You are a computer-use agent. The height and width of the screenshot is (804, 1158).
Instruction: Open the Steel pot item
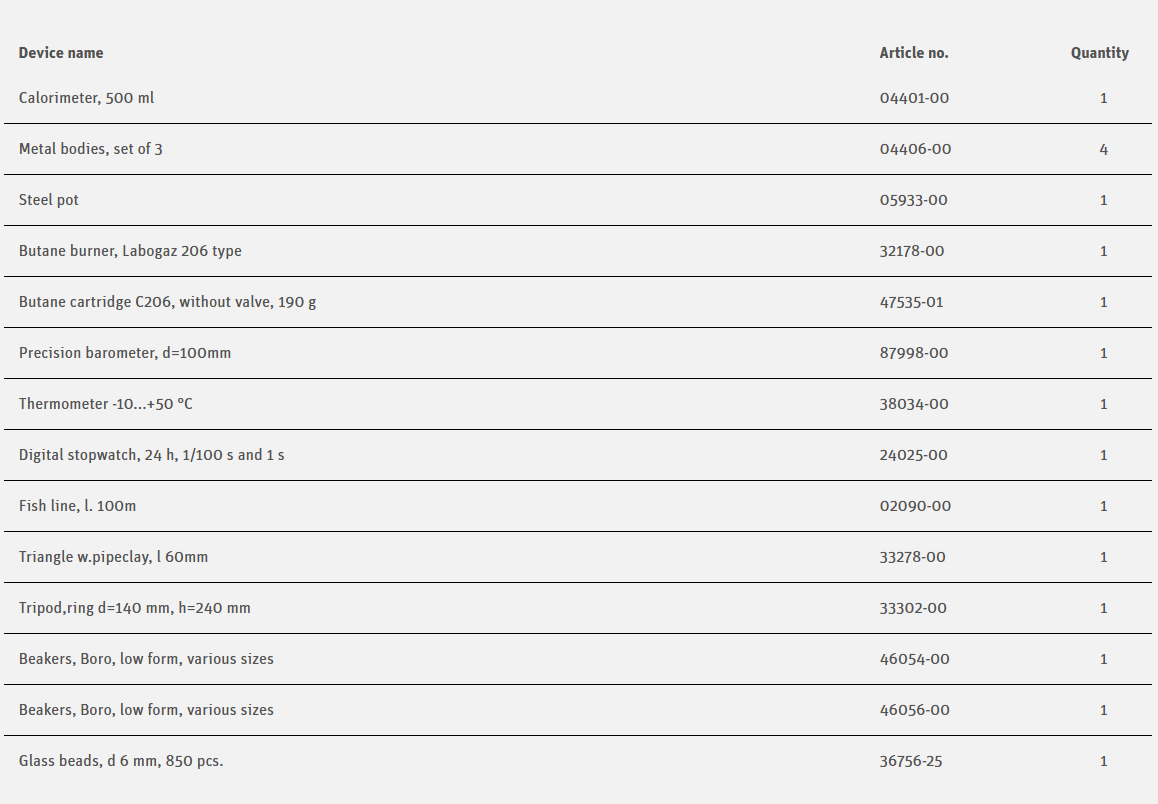(49, 200)
